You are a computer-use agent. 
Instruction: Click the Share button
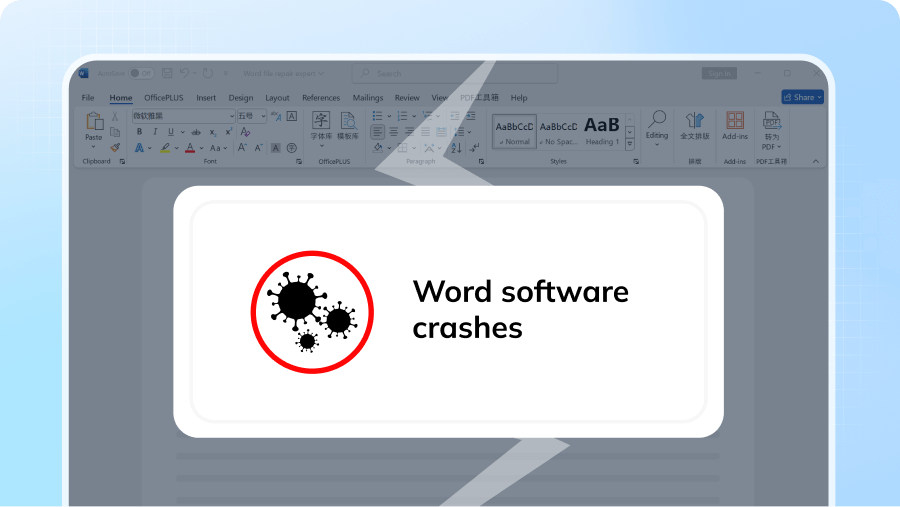pos(802,97)
